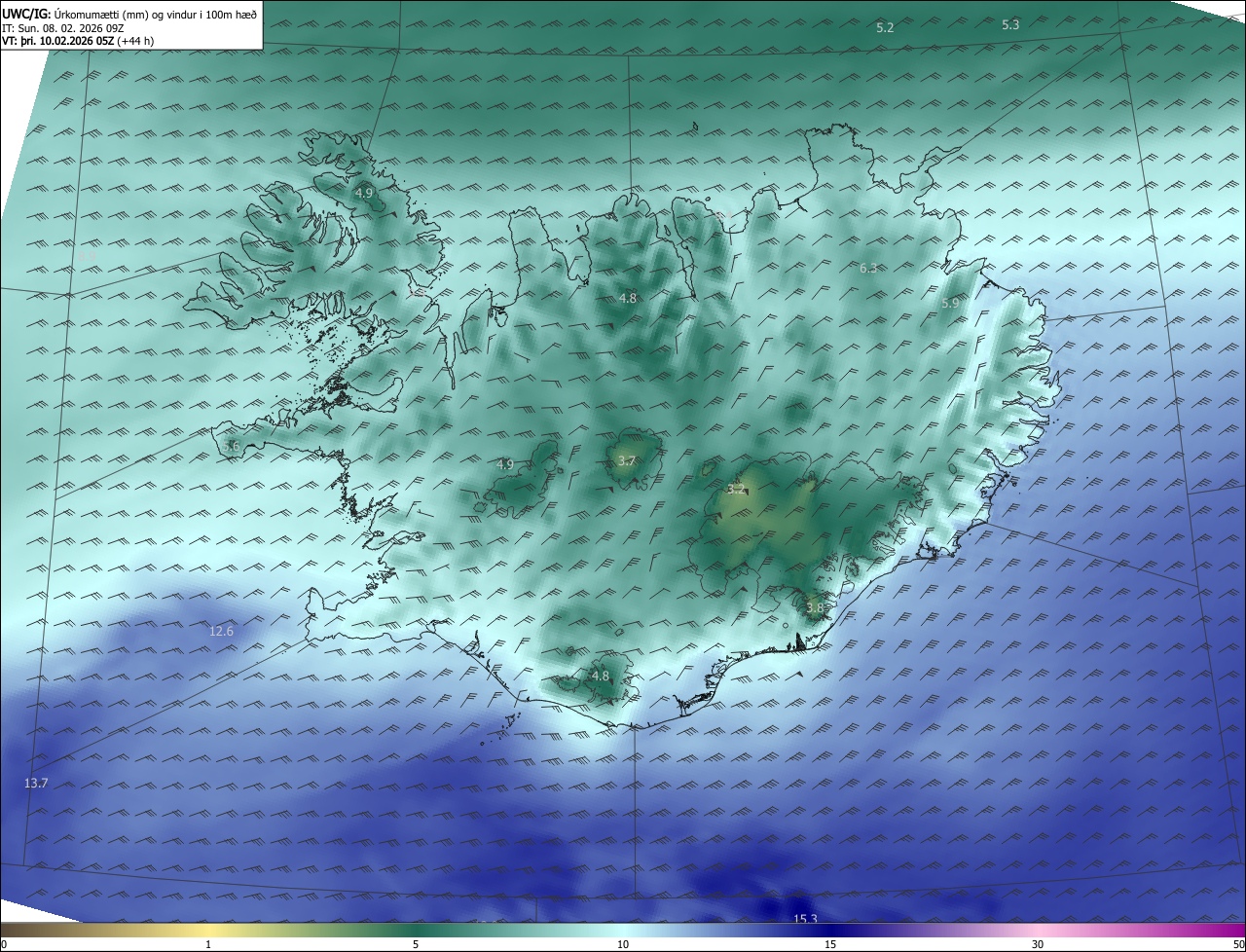
Task: Click the colorbar tick label 10
Action: pyautogui.click(x=623, y=944)
